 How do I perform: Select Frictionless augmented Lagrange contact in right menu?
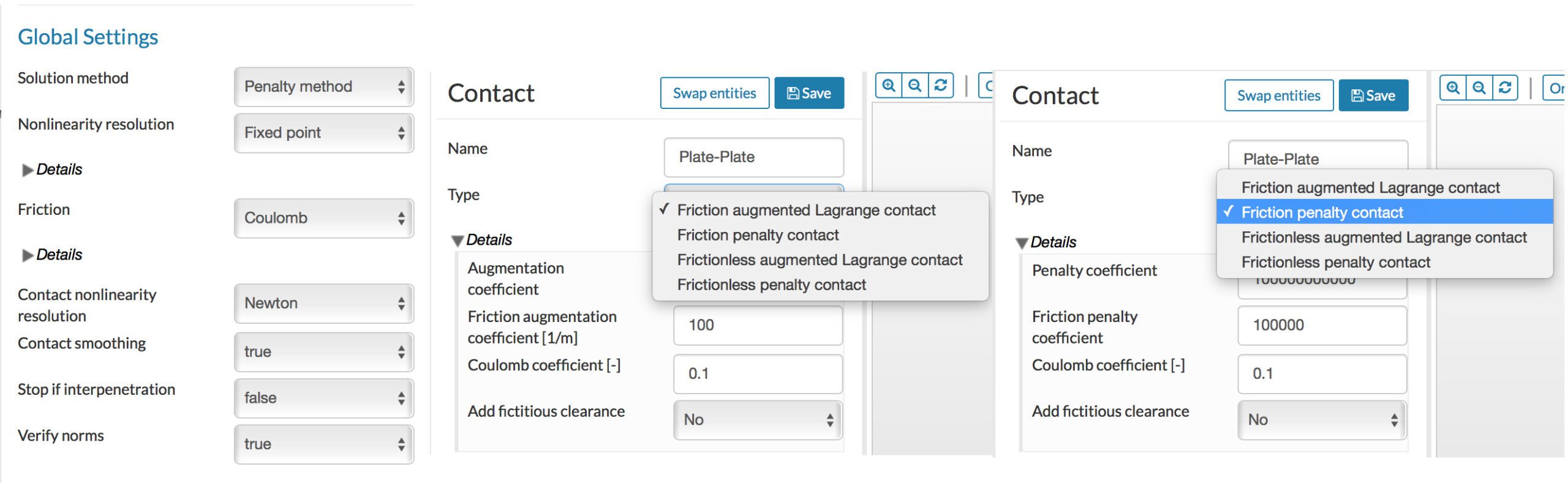click(x=1384, y=238)
